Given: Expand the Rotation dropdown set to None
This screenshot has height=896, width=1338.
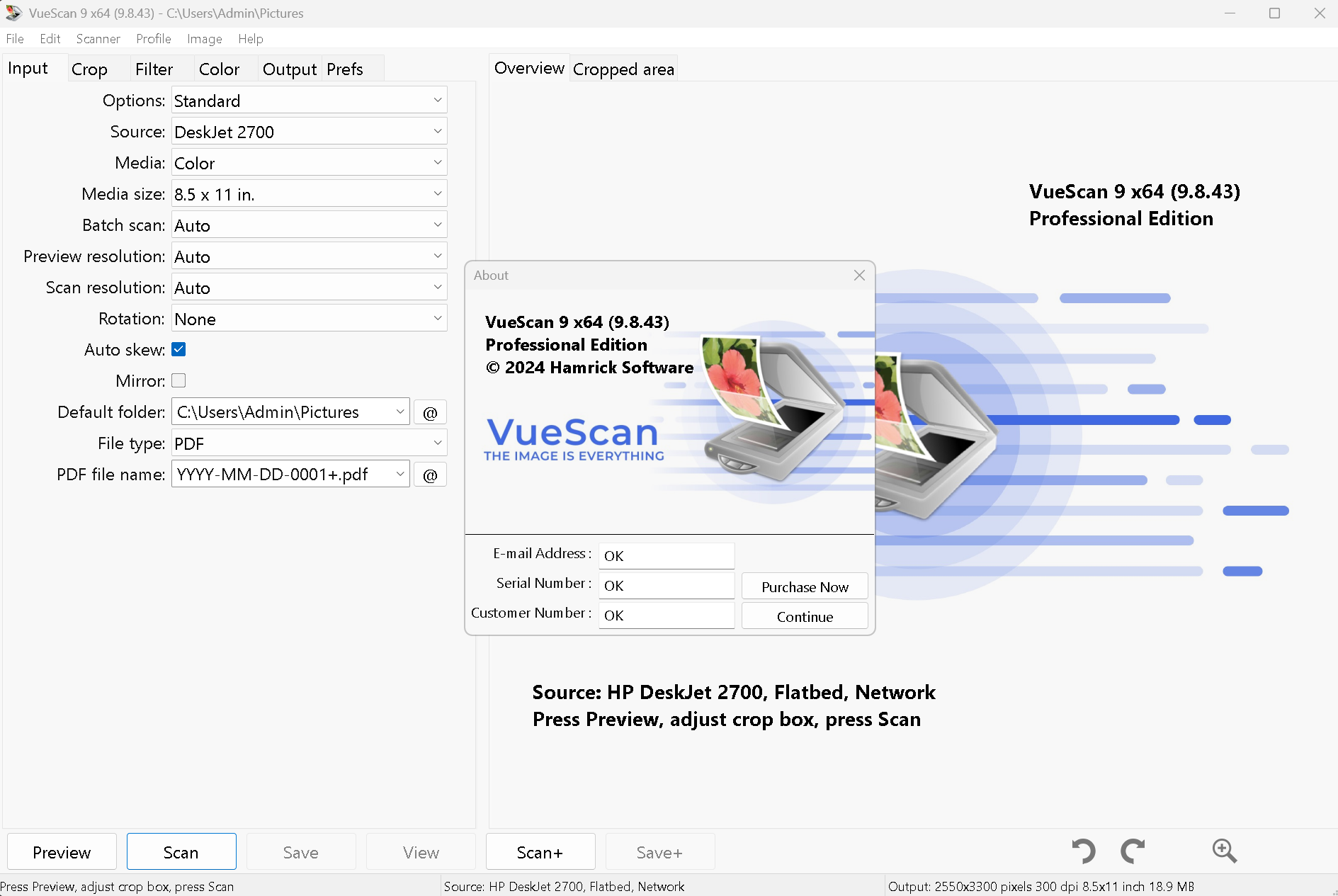Looking at the screenshot, I should (310, 319).
